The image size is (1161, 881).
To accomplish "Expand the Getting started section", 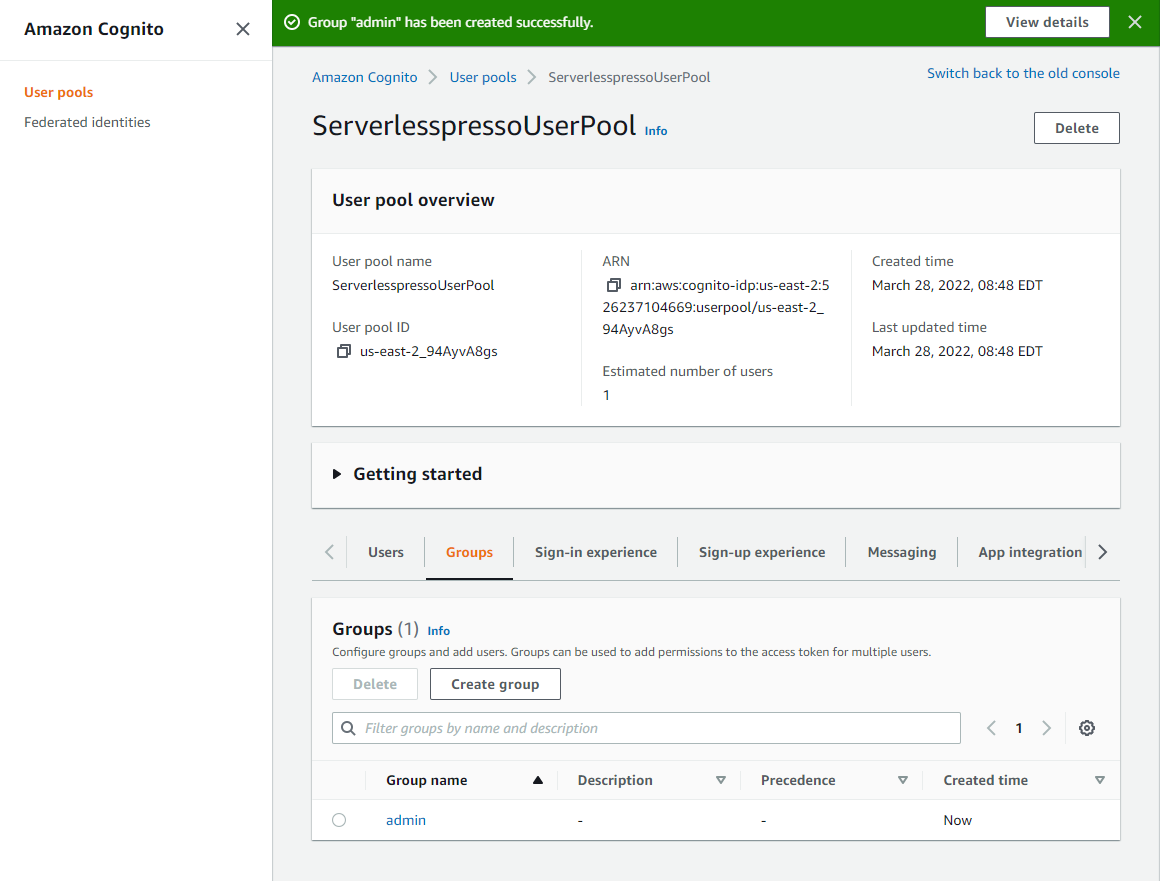I will (337, 474).
